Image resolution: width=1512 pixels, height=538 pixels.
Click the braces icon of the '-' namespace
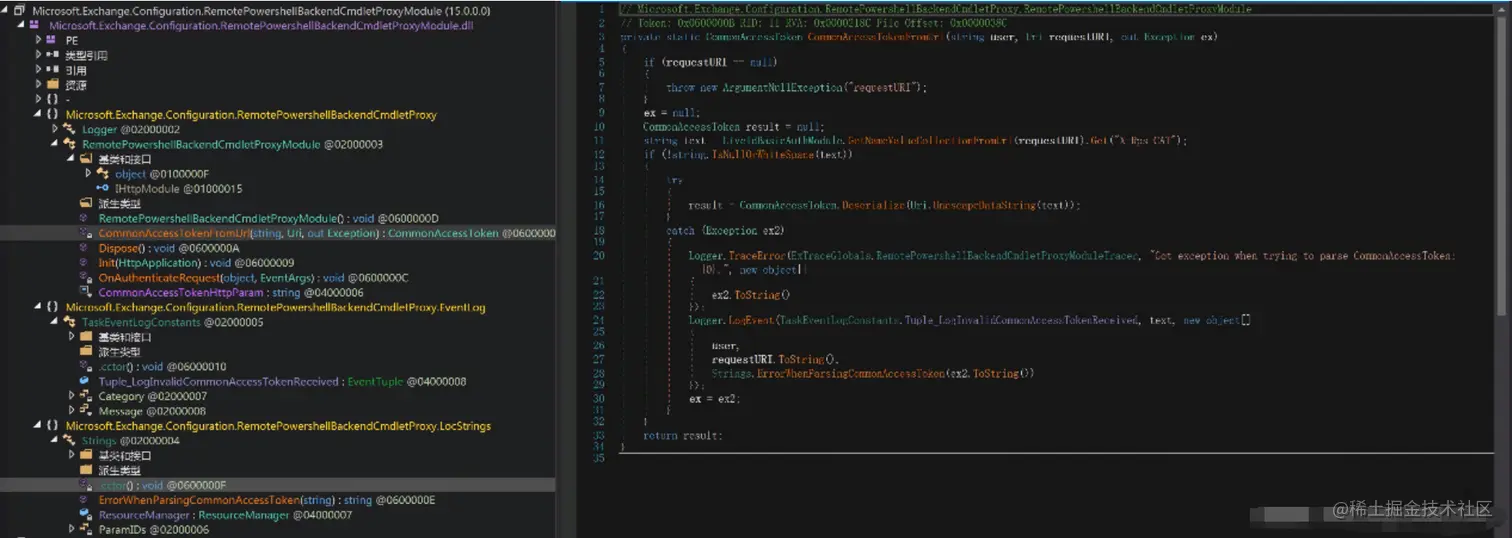coord(53,99)
